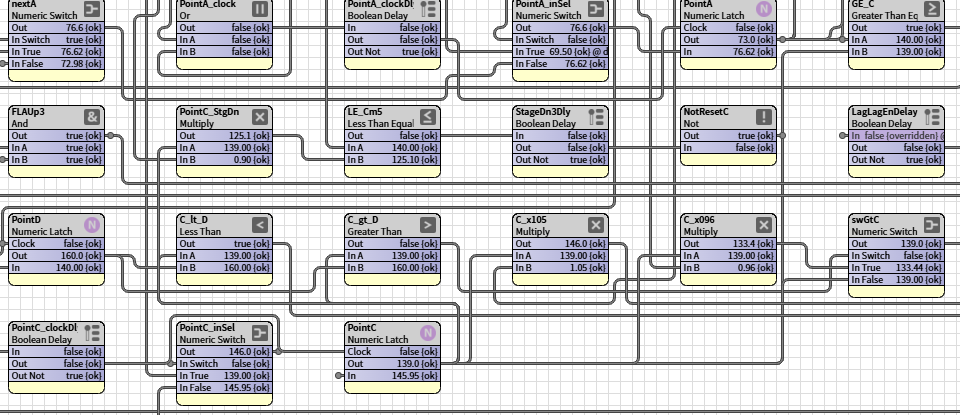The width and height of the screenshot is (960, 415).
Task: Click PointA Out 73.0 row
Action: 729,40
